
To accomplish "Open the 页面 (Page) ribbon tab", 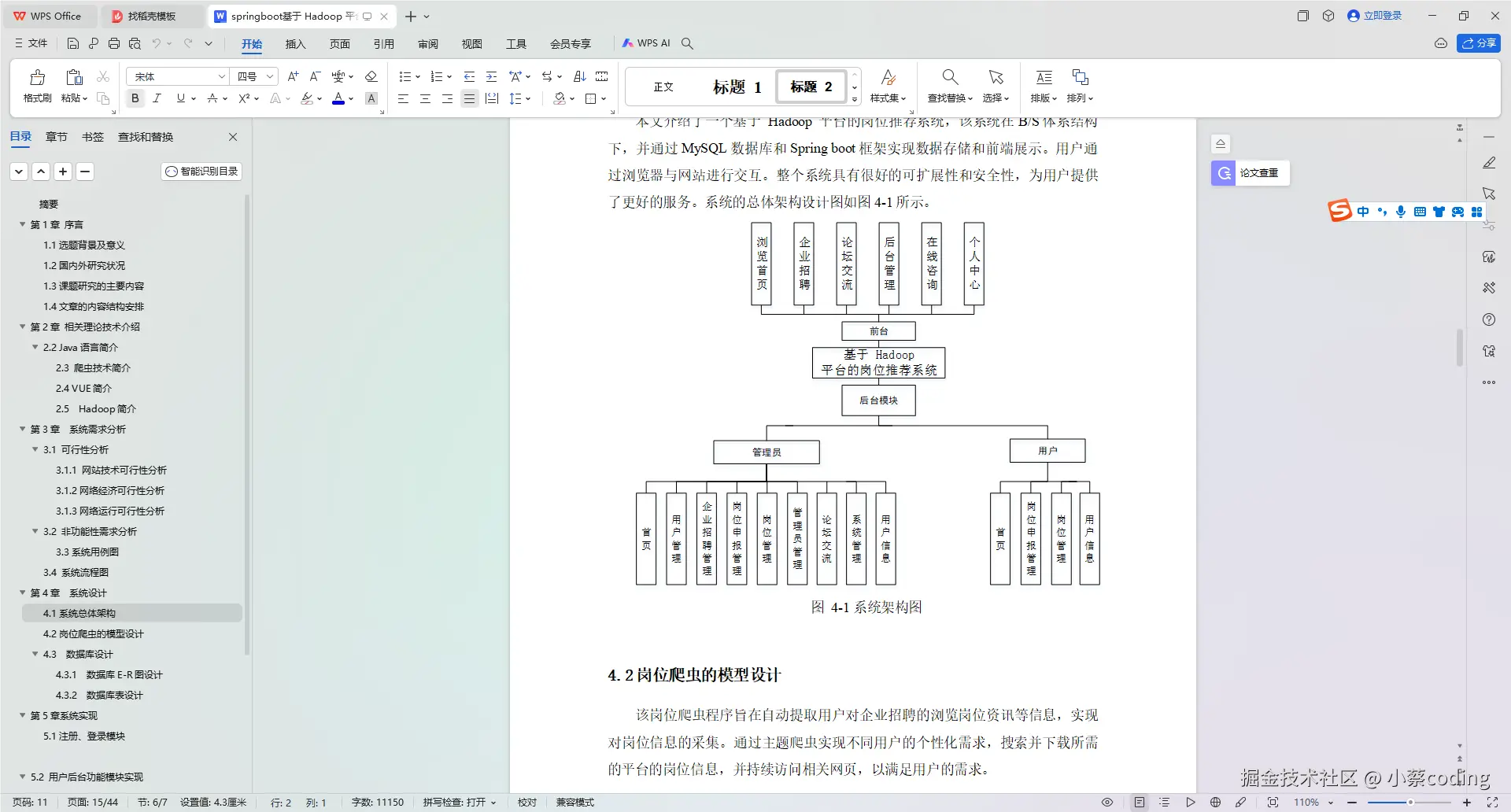I will 339,44.
